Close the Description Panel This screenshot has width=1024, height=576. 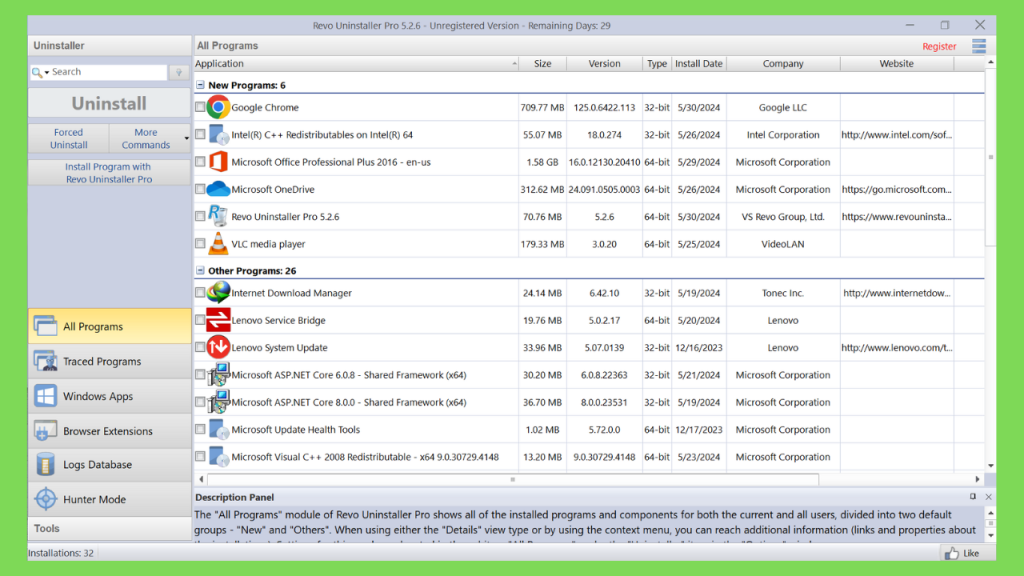[988, 497]
